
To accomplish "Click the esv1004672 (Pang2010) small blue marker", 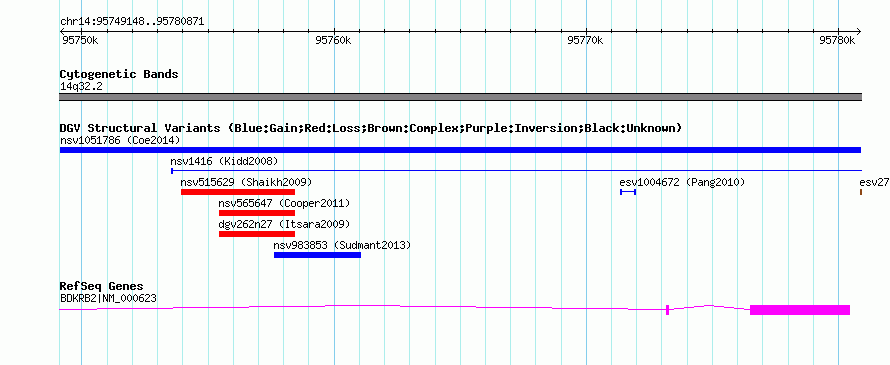I will pyautogui.click(x=628, y=192).
